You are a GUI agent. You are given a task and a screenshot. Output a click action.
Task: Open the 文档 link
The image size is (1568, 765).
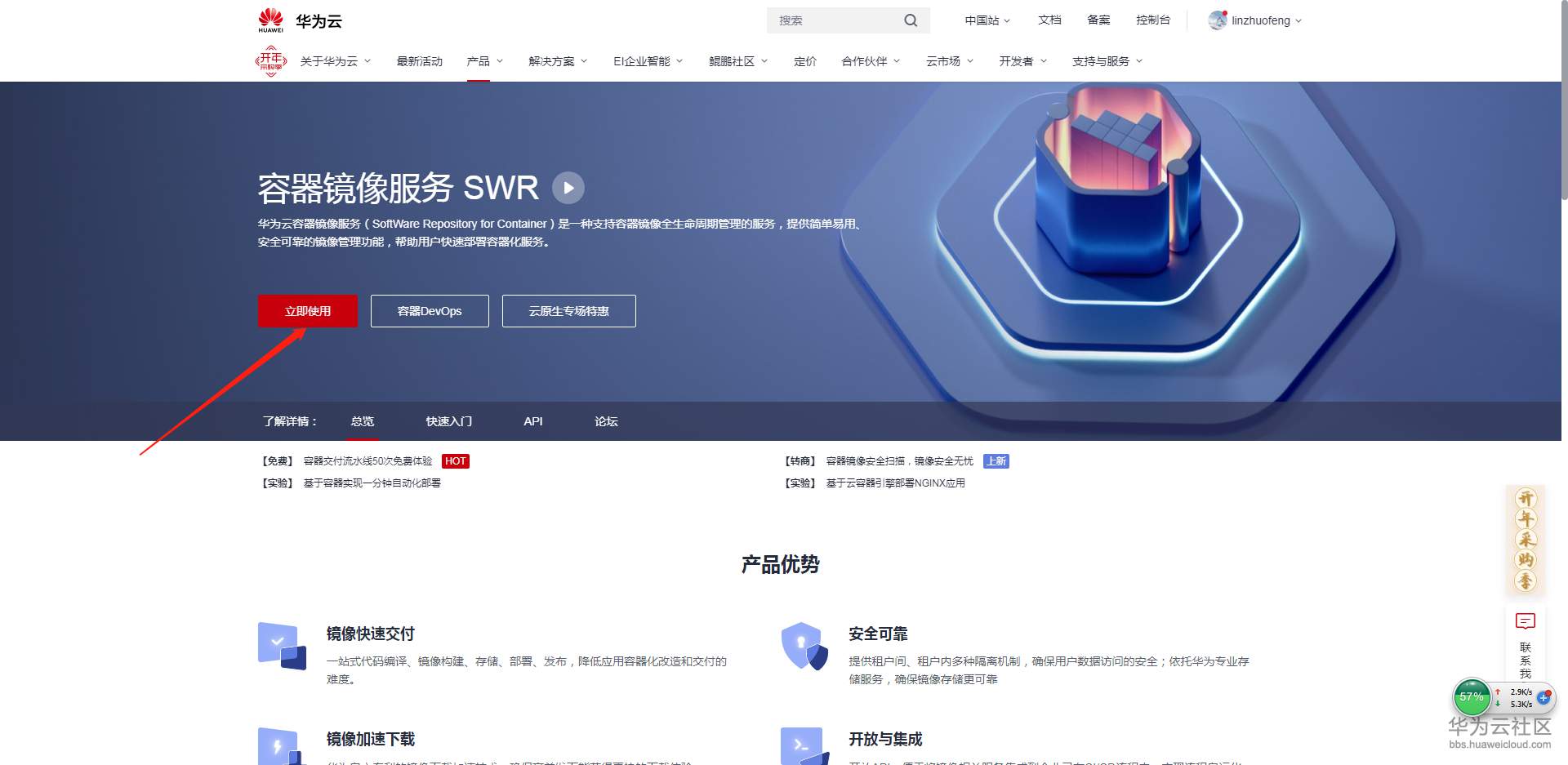pos(1049,20)
